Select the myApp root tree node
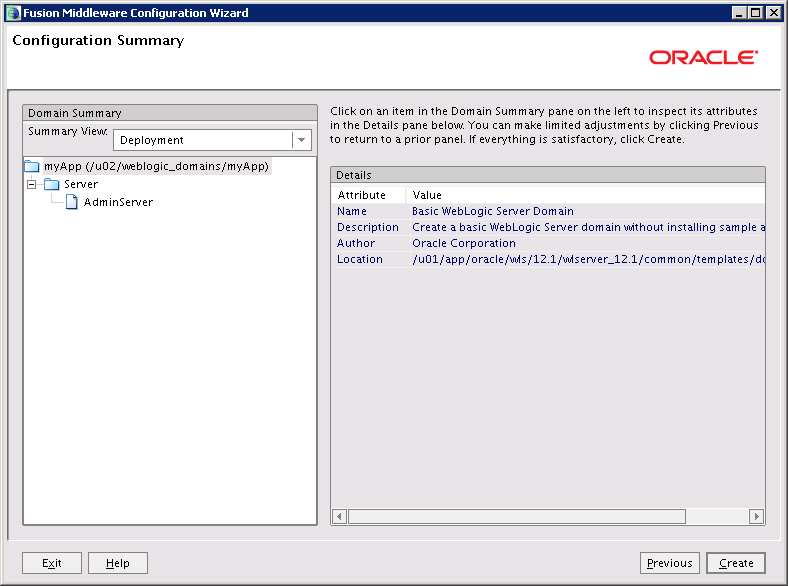This screenshot has width=788, height=586. 157,166
